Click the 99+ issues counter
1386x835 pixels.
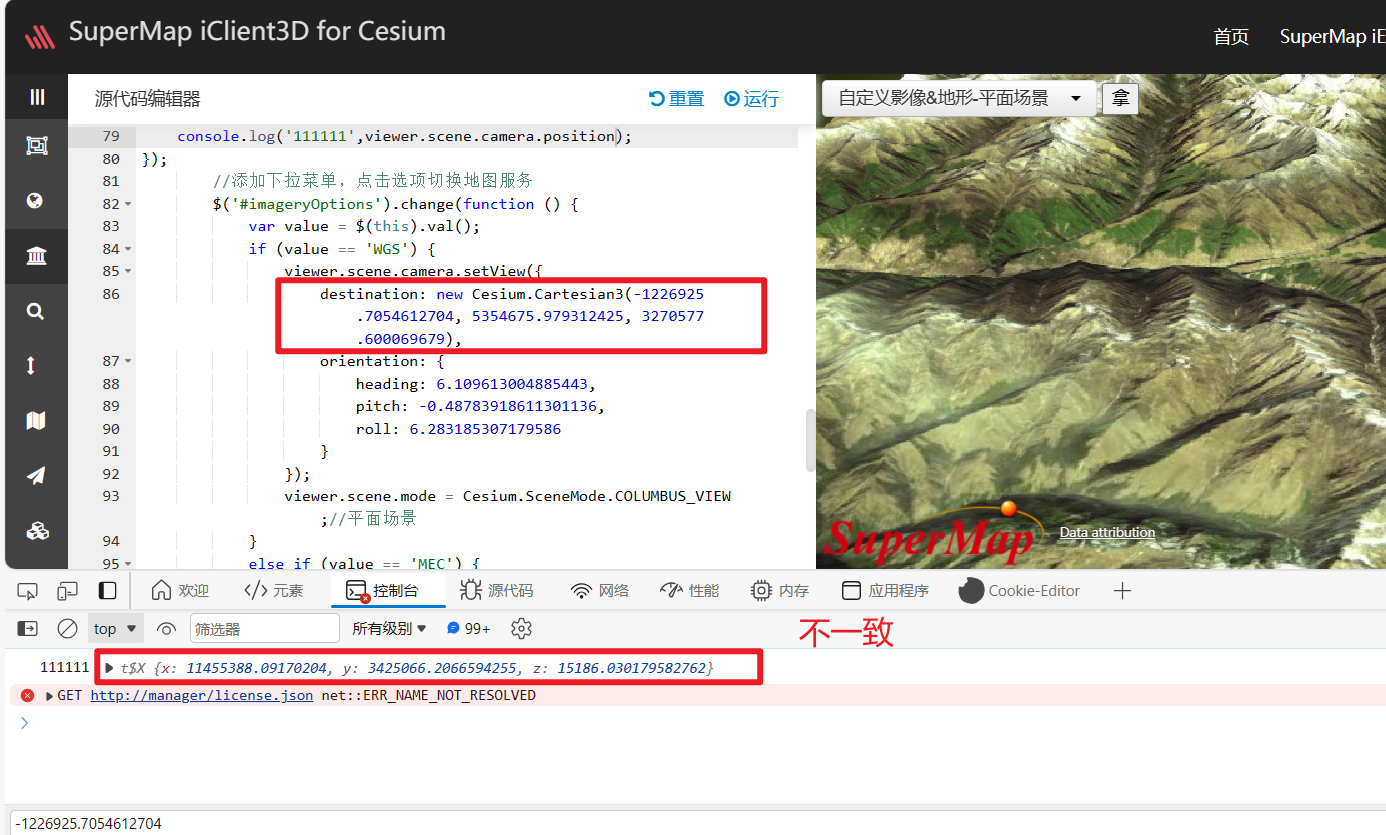469,628
